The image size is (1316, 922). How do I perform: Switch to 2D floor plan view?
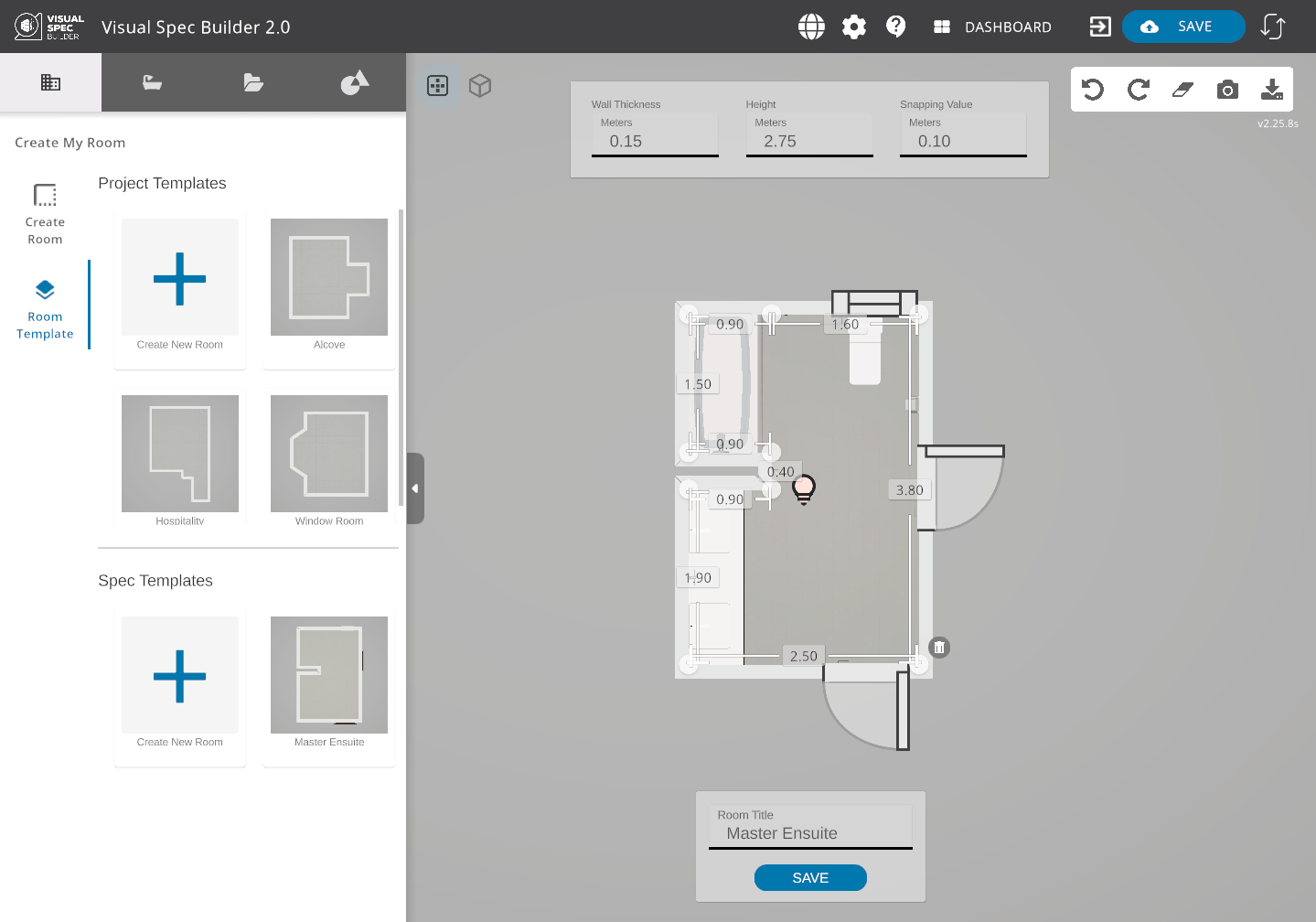(x=438, y=86)
